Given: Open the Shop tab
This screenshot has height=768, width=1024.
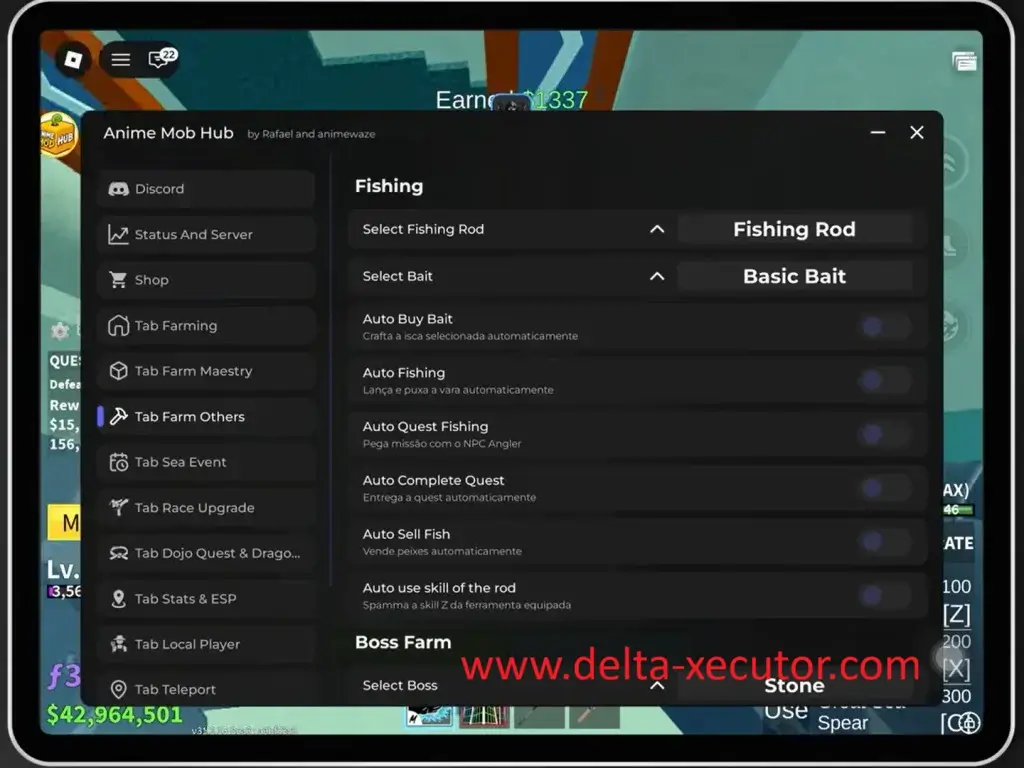Looking at the screenshot, I should [206, 280].
